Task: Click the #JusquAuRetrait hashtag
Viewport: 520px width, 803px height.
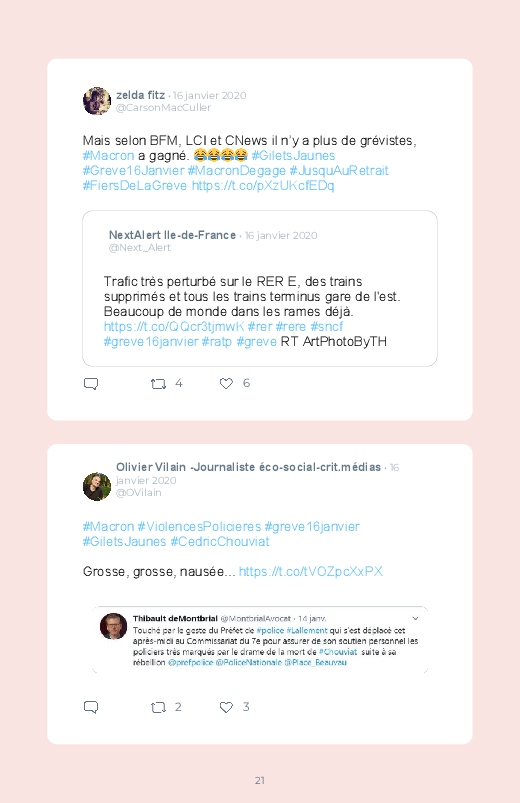Action: pyautogui.click(x=339, y=171)
